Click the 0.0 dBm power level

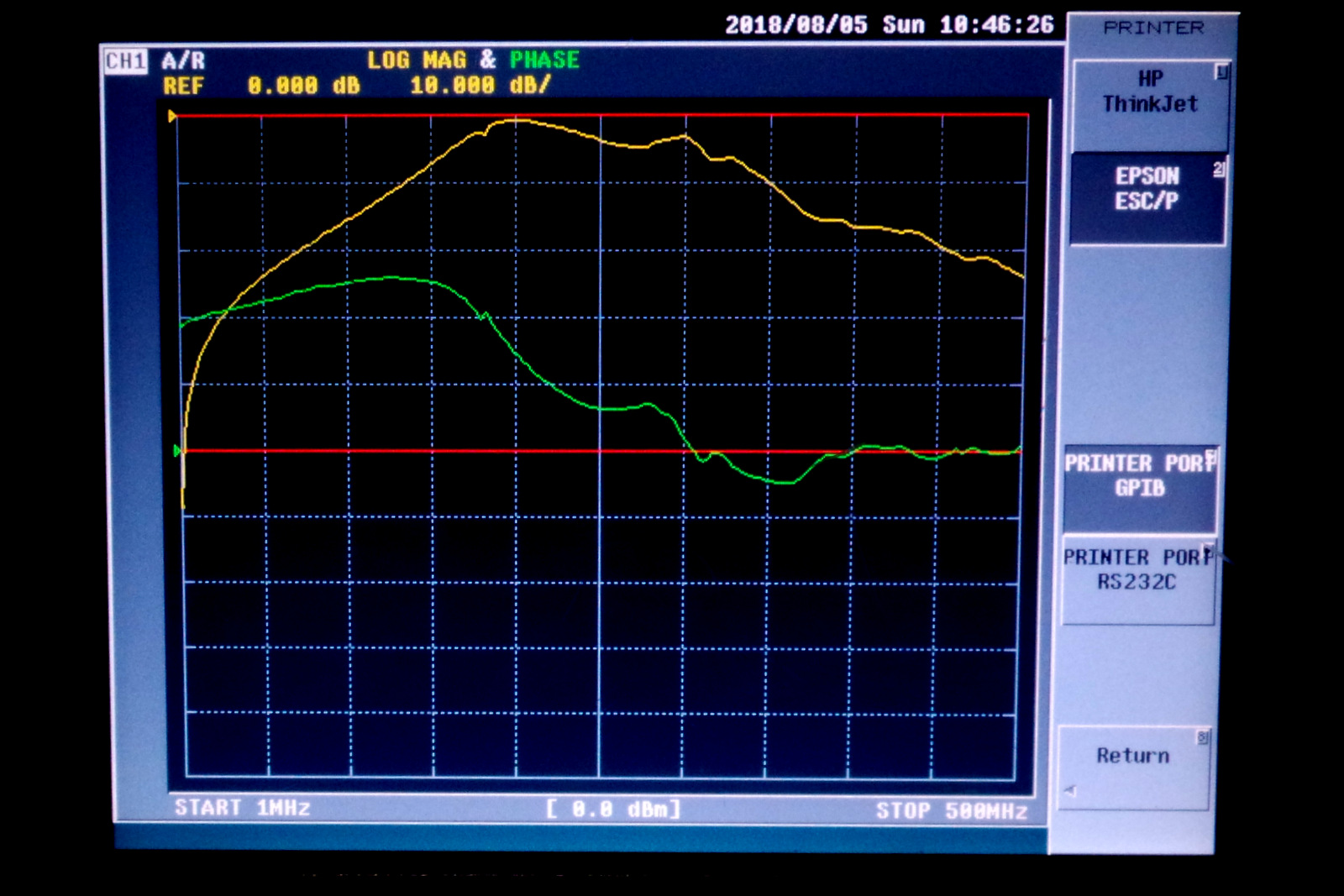613,810
